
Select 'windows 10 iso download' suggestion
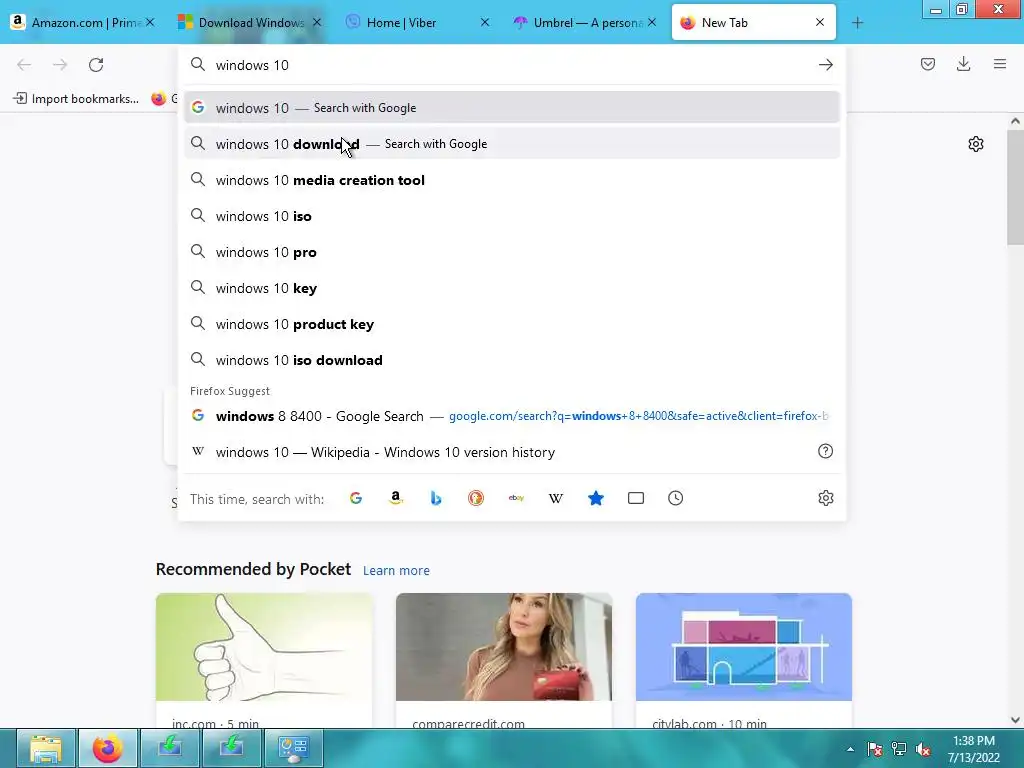coord(512,359)
